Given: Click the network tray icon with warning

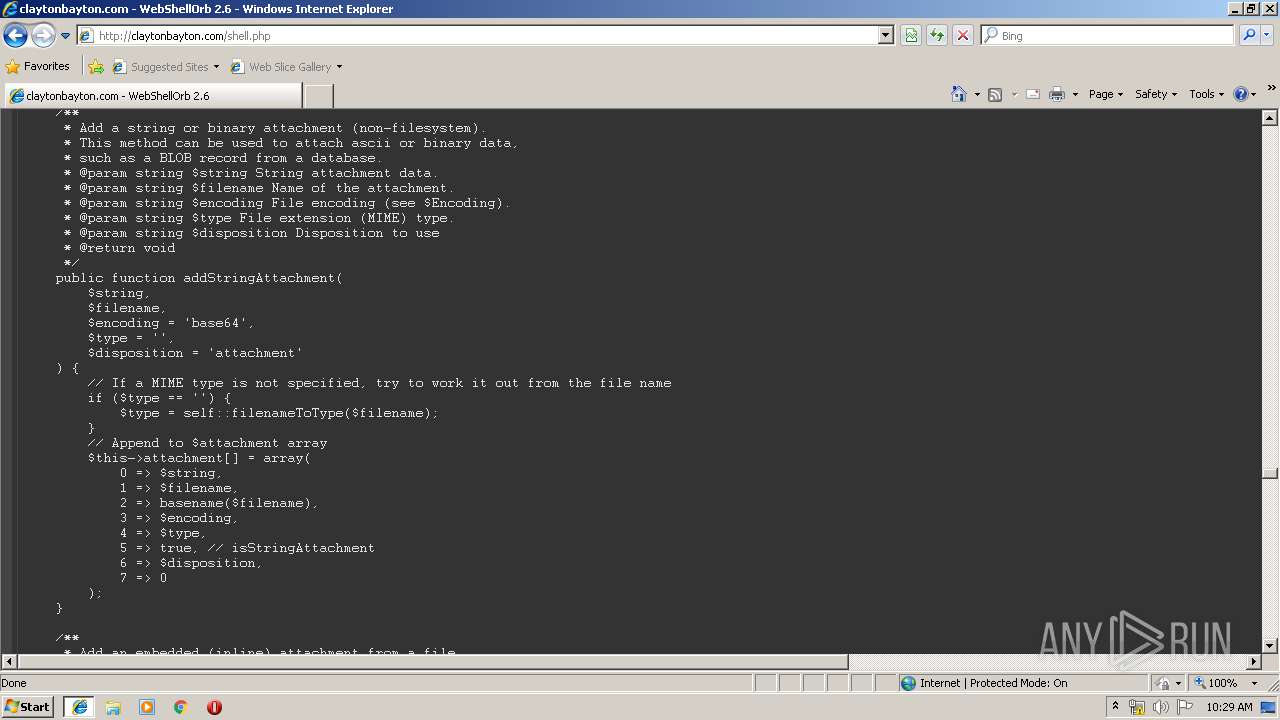Looking at the screenshot, I should [x=1137, y=707].
